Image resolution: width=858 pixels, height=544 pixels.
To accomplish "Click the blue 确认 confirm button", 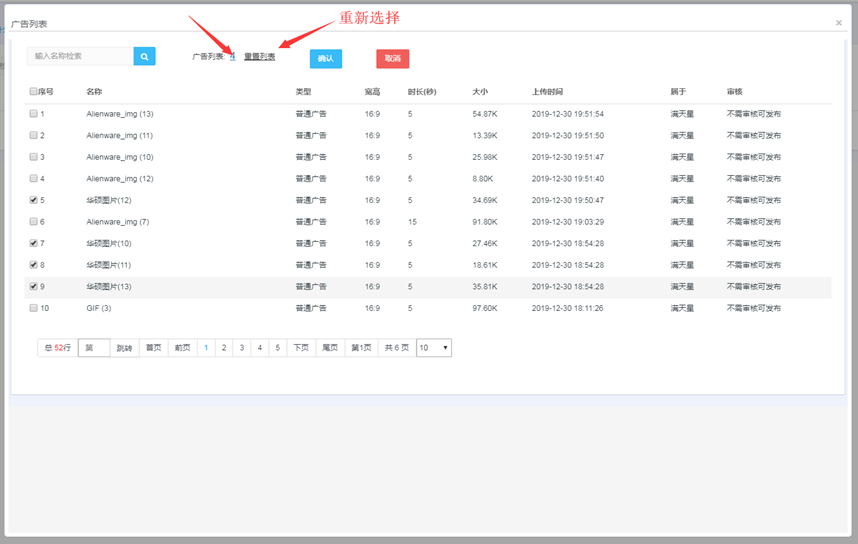I will click(x=325, y=59).
